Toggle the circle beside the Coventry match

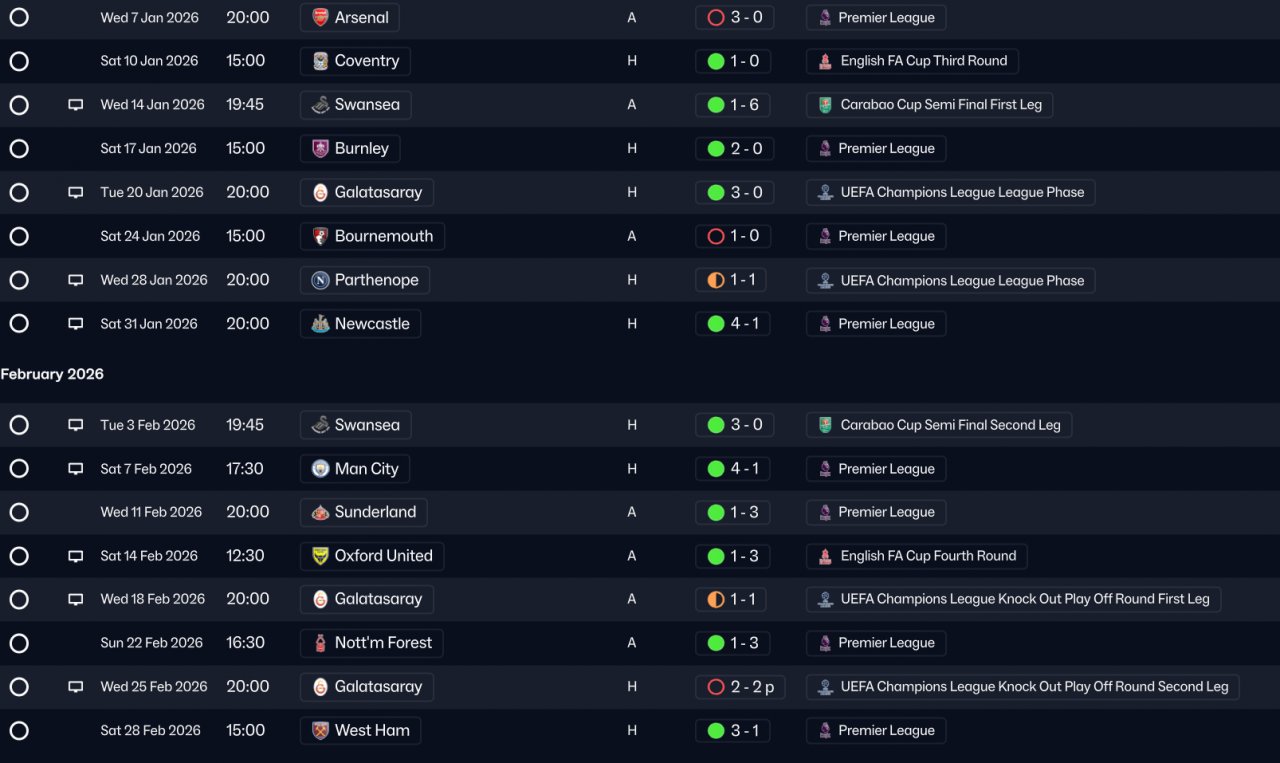click(19, 61)
